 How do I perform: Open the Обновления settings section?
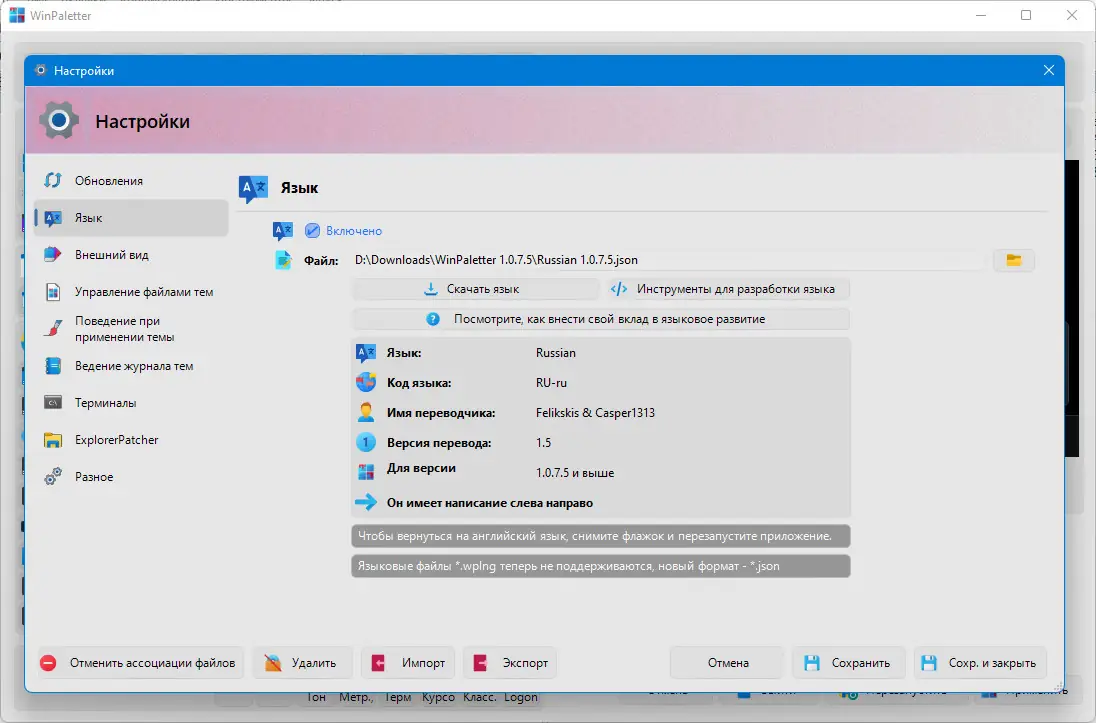[131, 180]
